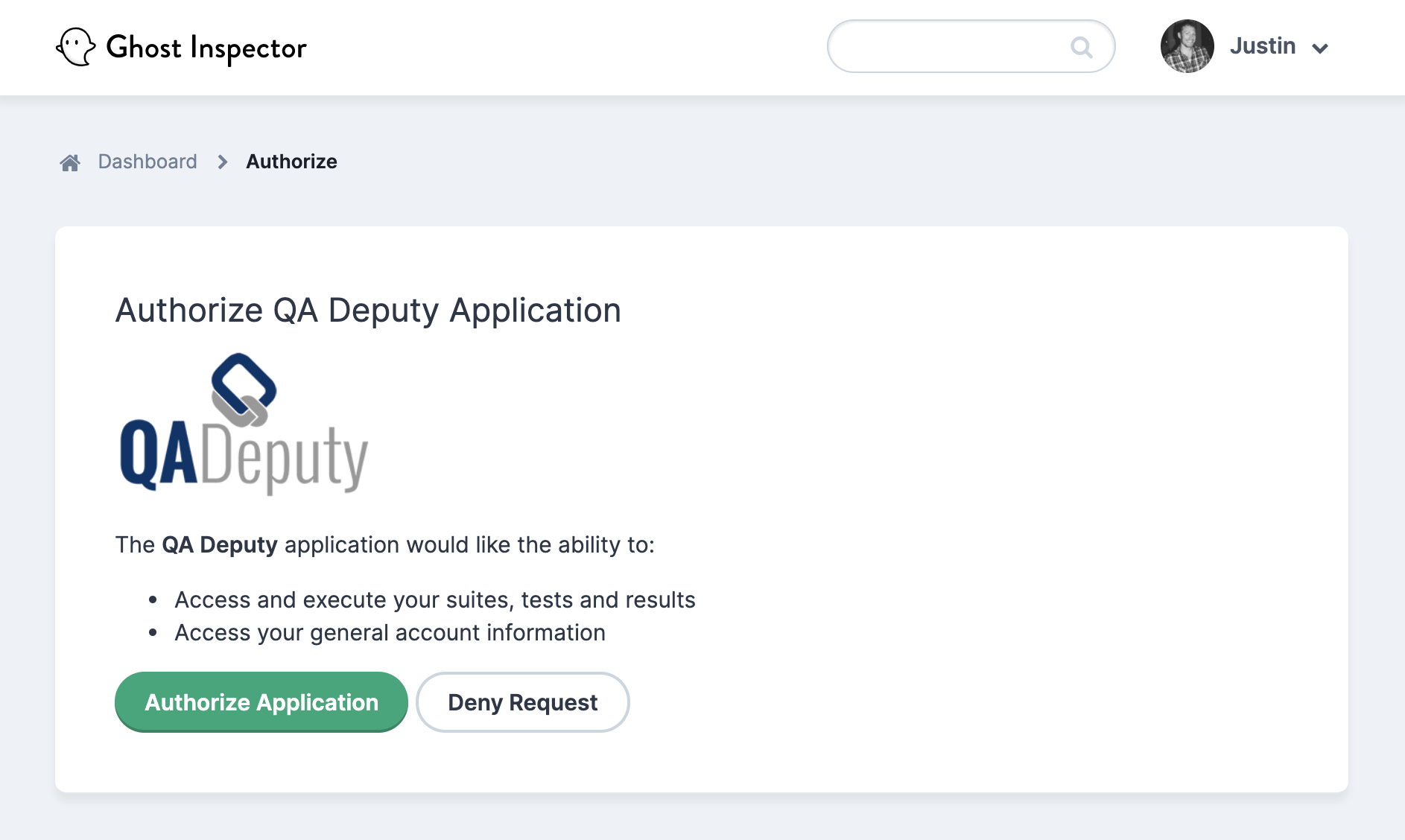Open Justin's profile avatar picture

(x=1187, y=46)
